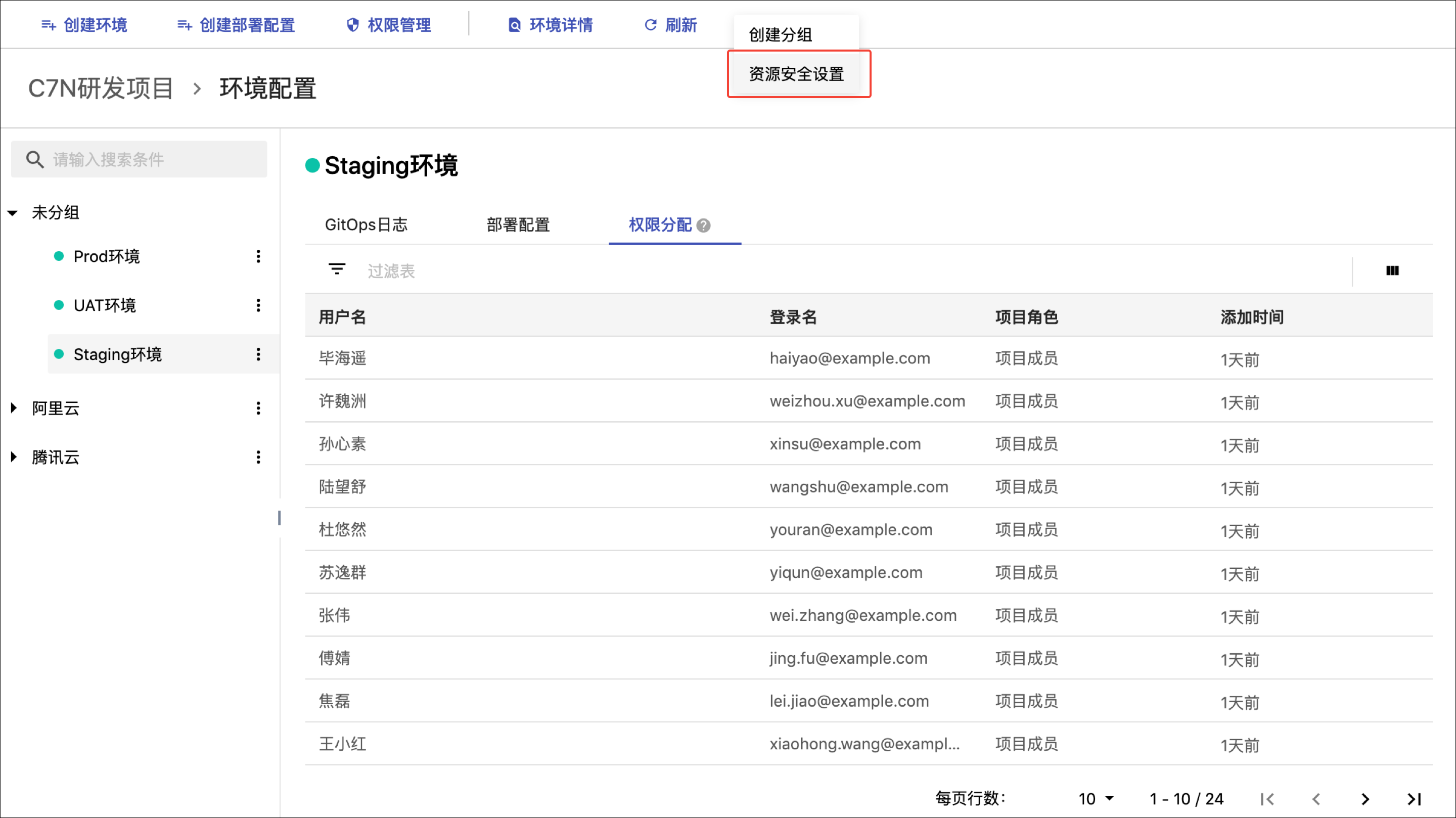Select Staging环境 in the tree
The height and width of the screenshot is (818, 1456).
point(118,354)
